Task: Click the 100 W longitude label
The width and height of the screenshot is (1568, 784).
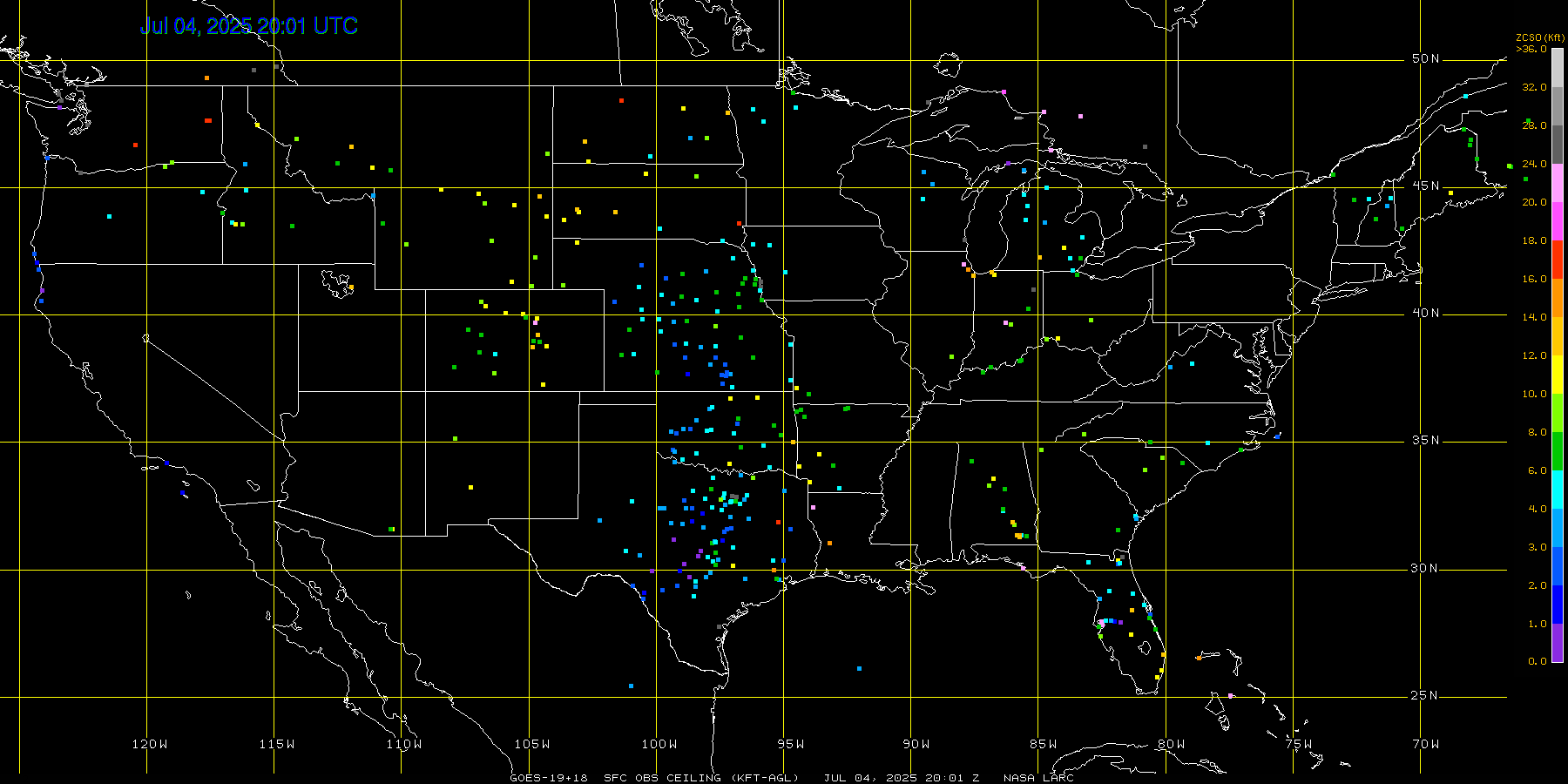Action: pyautogui.click(x=659, y=744)
